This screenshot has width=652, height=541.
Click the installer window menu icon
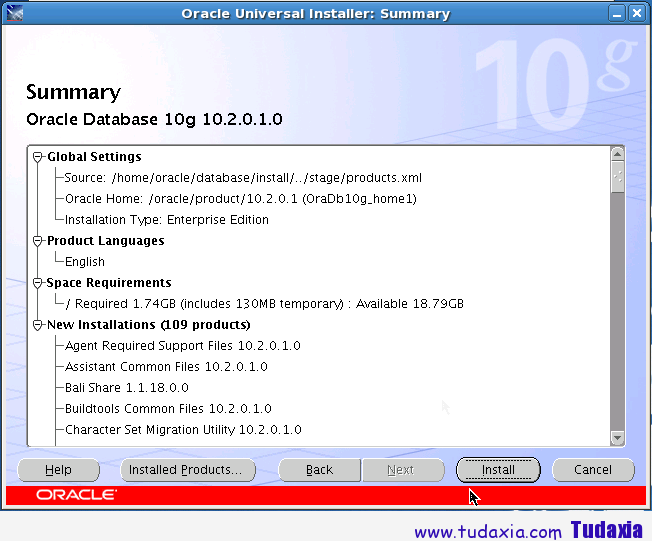click(x=15, y=14)
